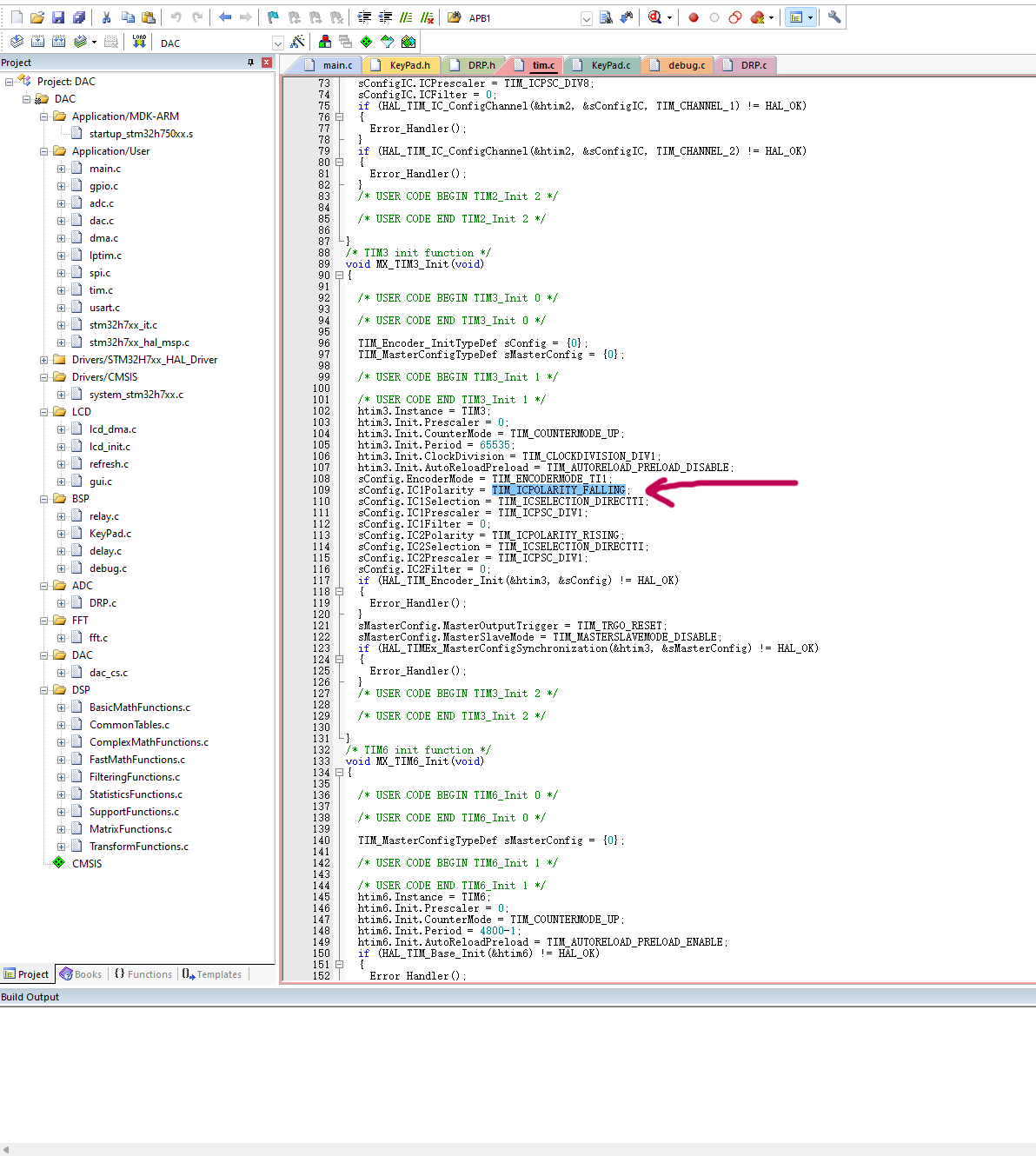Launch the Pack Installer icon
This screenshot has height=1156, width=1036.
tap(408, 42)
